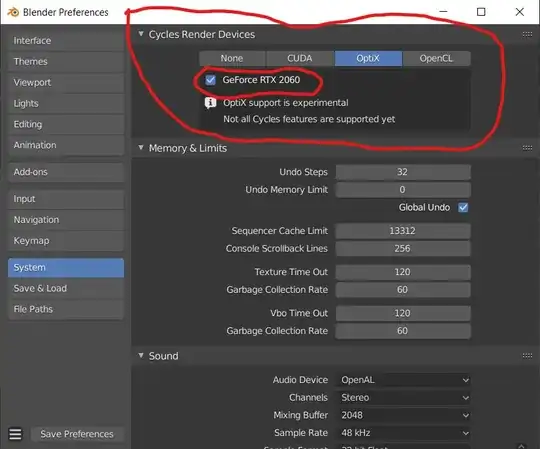This screenshot has width=540, height=449.
Task: Click the Vbo Time Out field
Action: 403,313
